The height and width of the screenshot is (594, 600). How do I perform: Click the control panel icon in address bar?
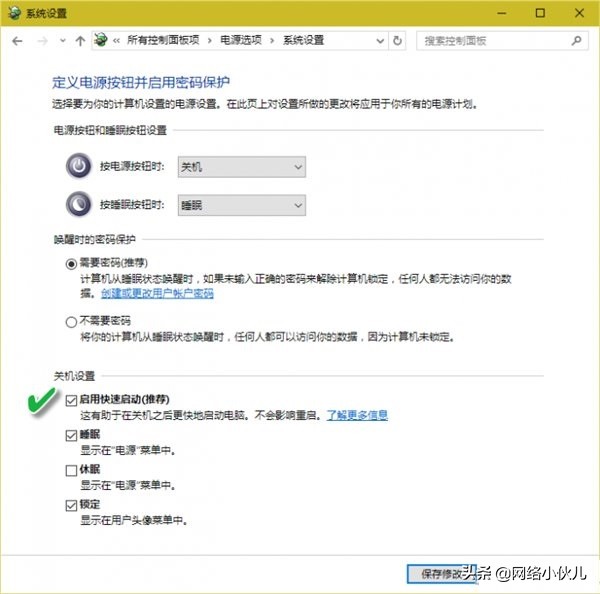coord(101,40)
